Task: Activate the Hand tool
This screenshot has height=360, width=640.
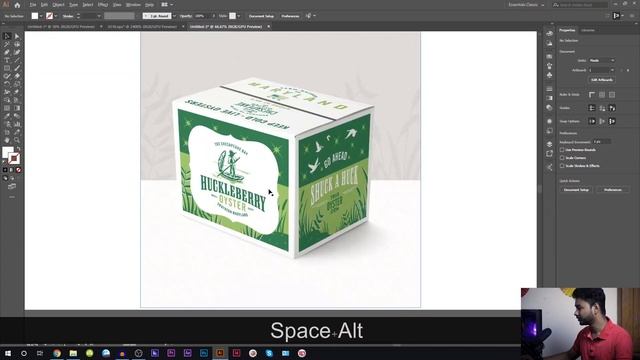Action: [x=7, y=140]
